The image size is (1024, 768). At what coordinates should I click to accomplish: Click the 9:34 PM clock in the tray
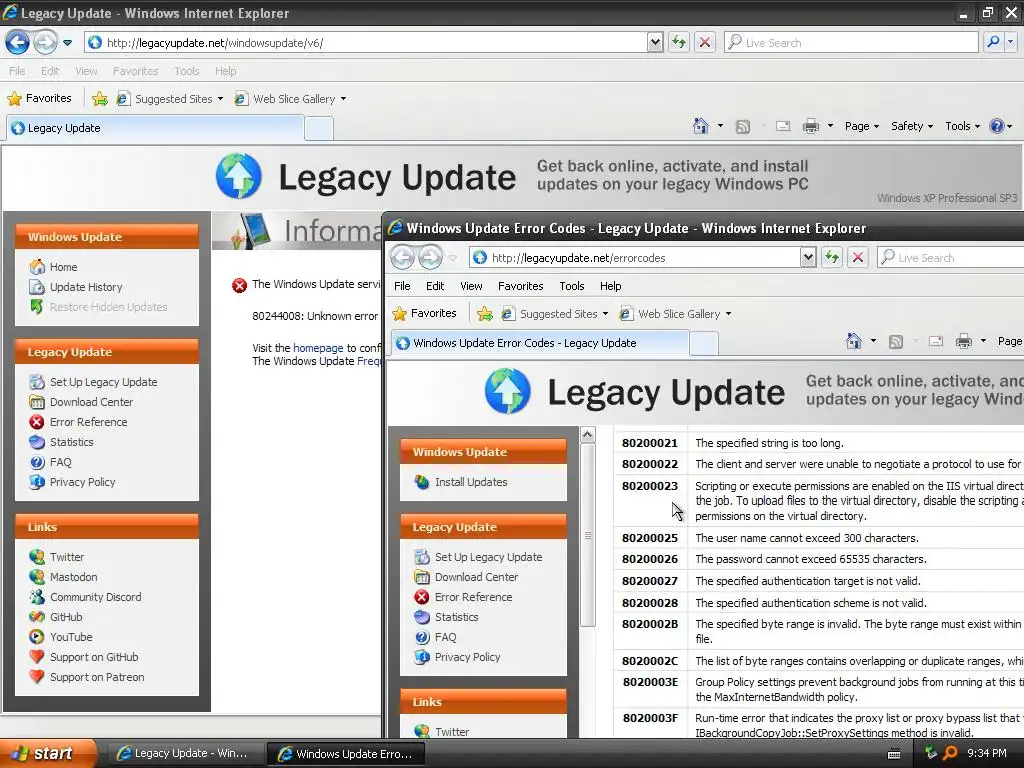pyautogui.click(x=987, y=753)
